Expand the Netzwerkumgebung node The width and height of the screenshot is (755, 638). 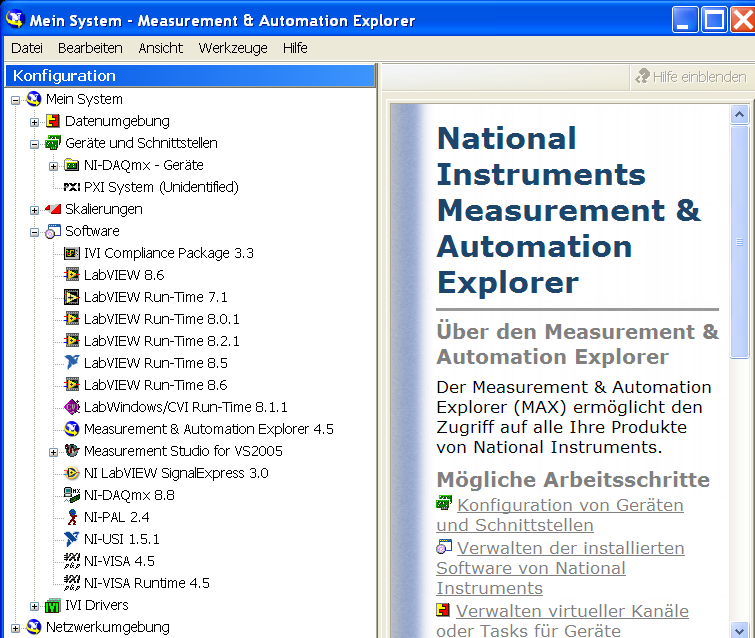click(15, 628)
